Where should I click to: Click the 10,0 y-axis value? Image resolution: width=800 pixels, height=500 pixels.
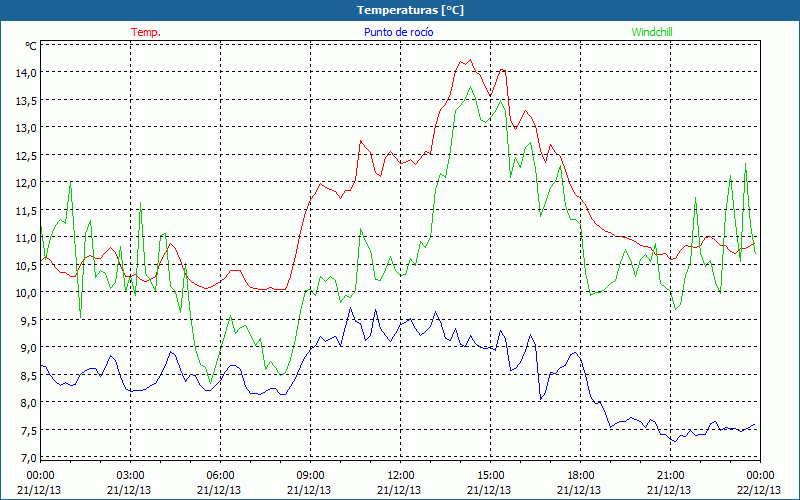pos(27,293)
